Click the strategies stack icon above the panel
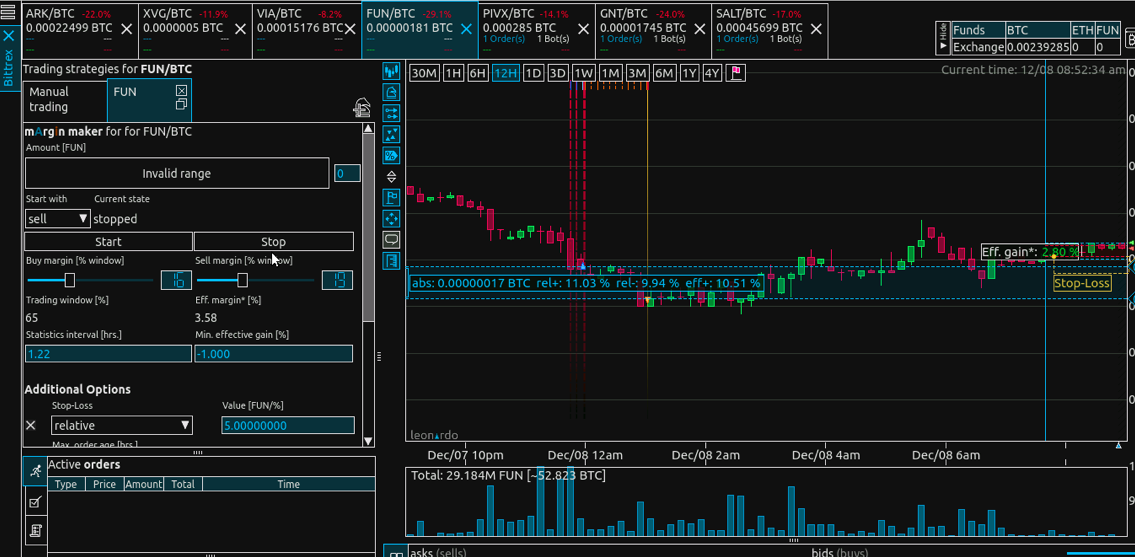Viewport: 1135px width, 557px height. pos(362,109)
